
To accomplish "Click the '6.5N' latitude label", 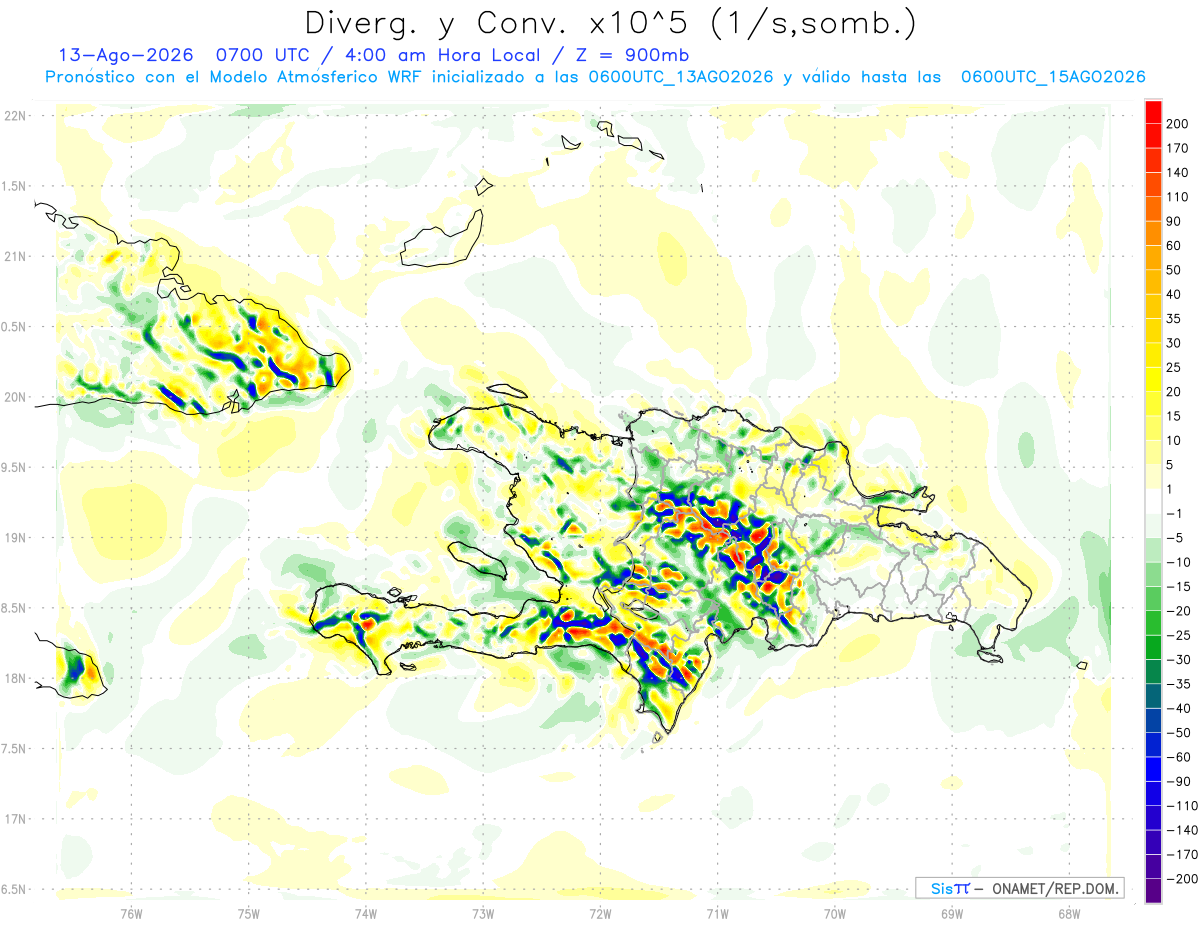I will pyautogui.click(x=14, y=889).
